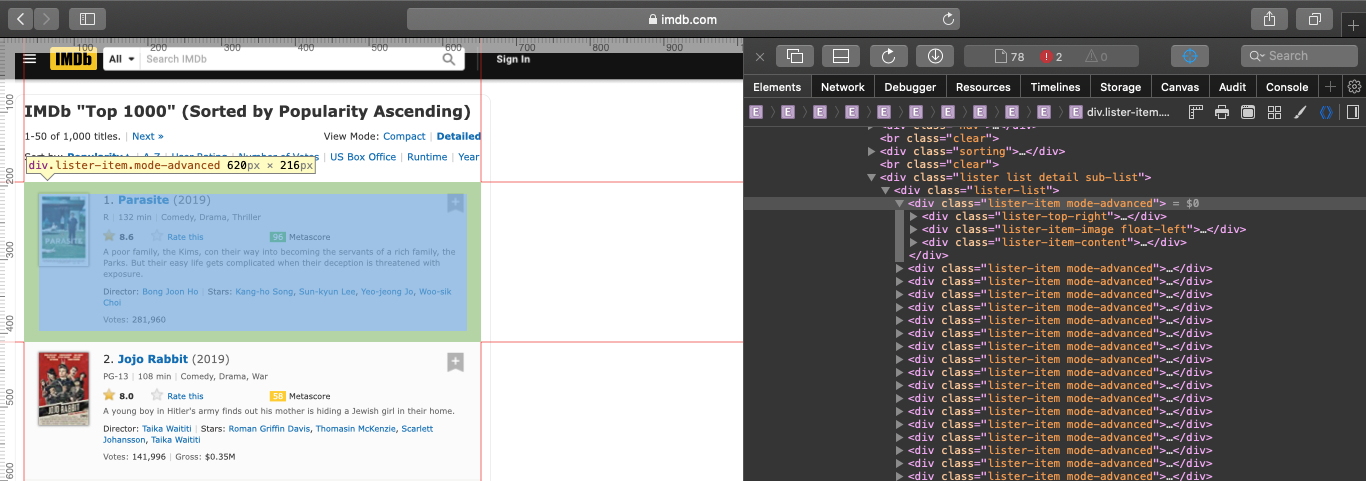This screenshot has width=1366, height=481.
Task: Click the download web archive icon
Action: (x=935, y=56)
